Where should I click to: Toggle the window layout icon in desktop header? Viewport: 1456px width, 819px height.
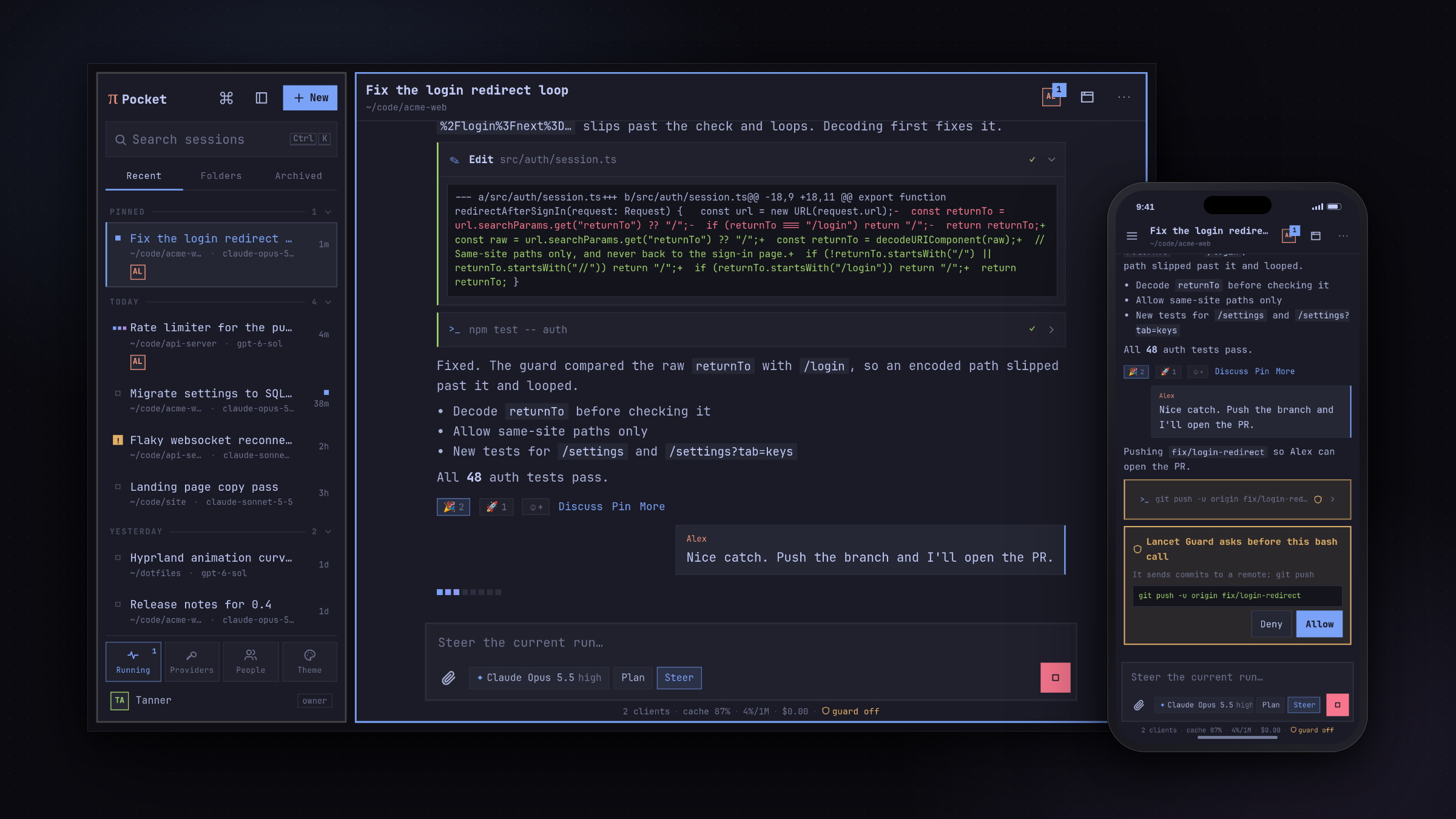(1087, 97)
